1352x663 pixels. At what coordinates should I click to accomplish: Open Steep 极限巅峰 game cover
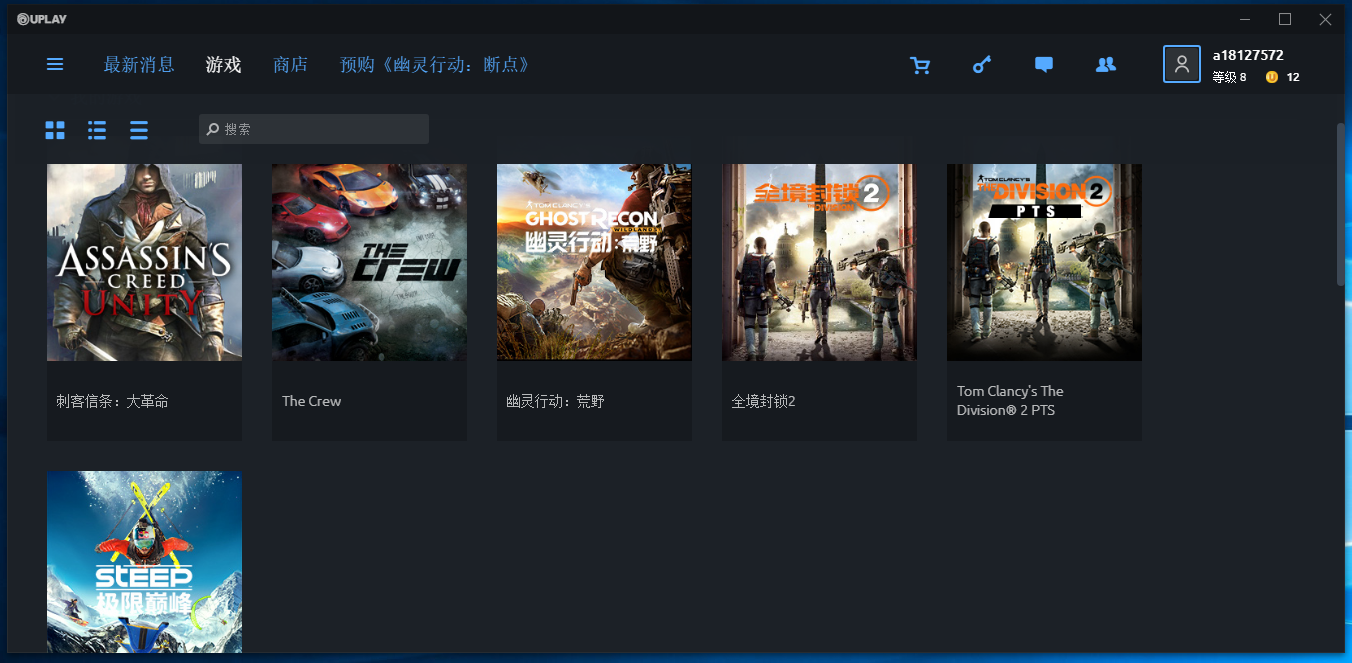pyautogui.click(x=144, y=562)
